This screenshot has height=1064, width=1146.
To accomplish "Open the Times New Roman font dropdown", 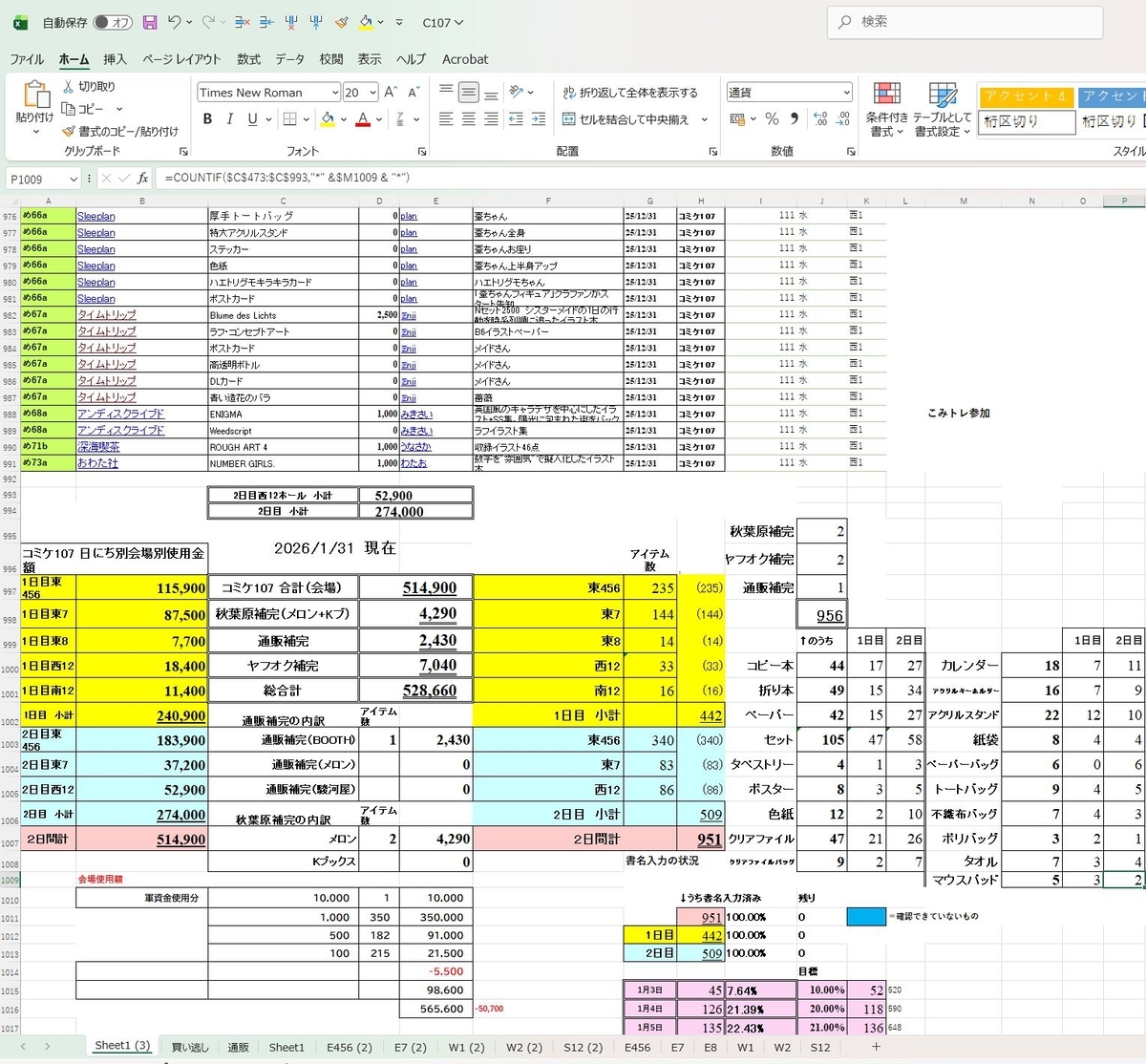I will (x=335, y=93).
